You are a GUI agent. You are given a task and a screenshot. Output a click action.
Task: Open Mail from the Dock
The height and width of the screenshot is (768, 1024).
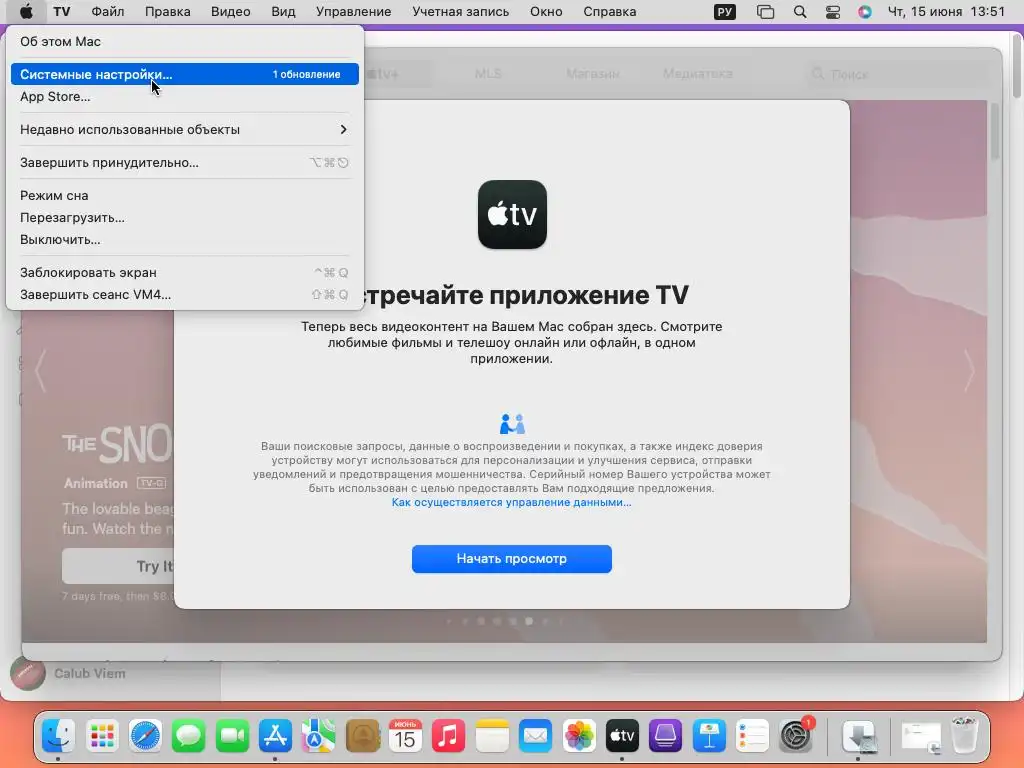pos(536,736)
